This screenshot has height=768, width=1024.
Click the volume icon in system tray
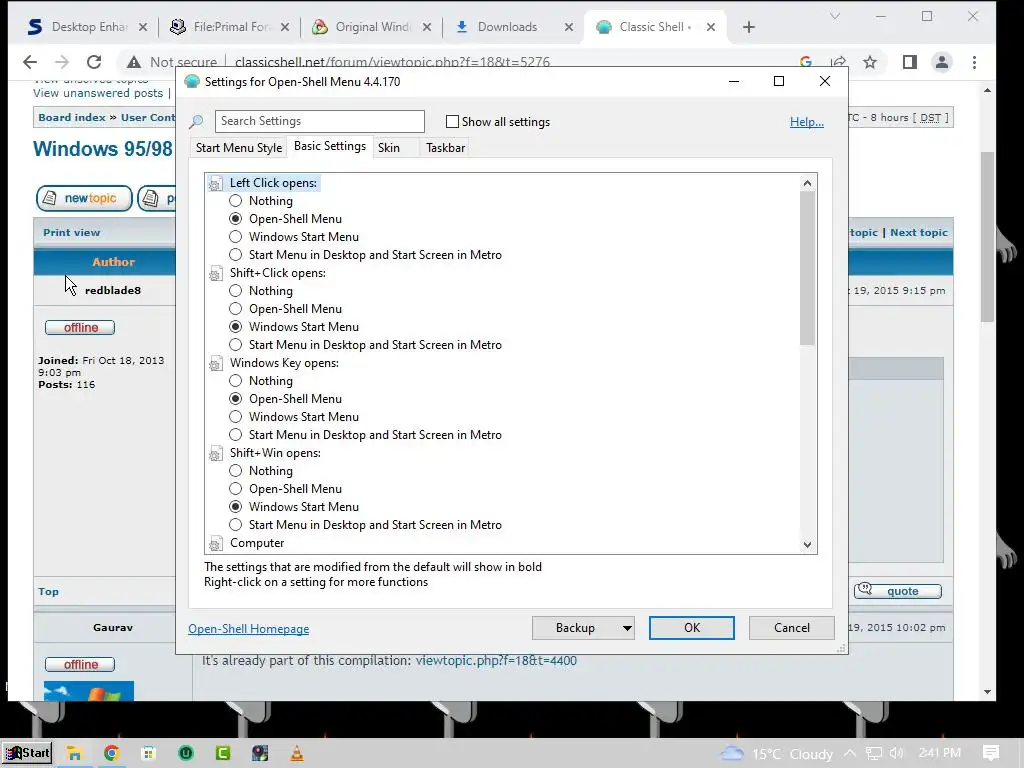tap(896, 753)
